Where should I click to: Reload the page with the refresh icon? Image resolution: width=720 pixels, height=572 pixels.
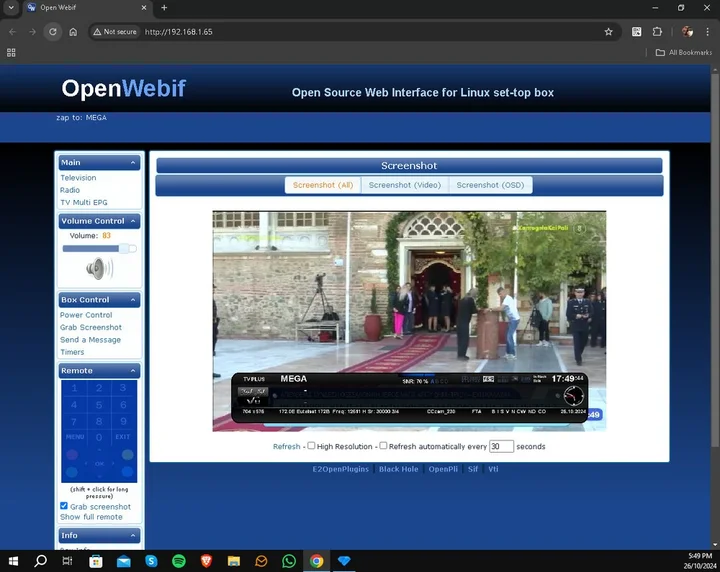tap(53, 31)
